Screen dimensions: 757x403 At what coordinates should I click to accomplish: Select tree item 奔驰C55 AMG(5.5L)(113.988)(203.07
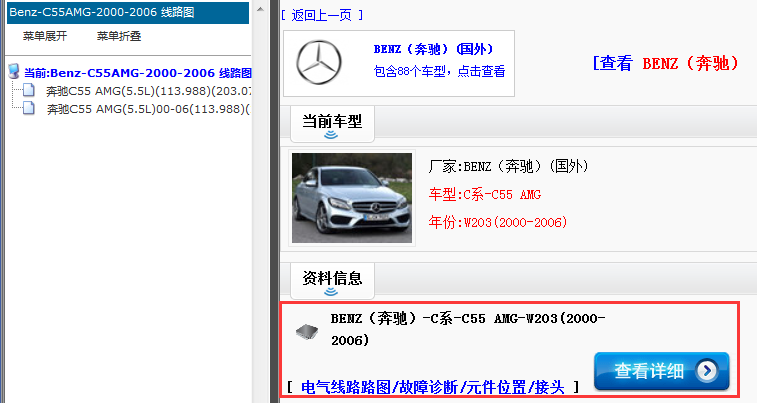click(x=149, y=91)
